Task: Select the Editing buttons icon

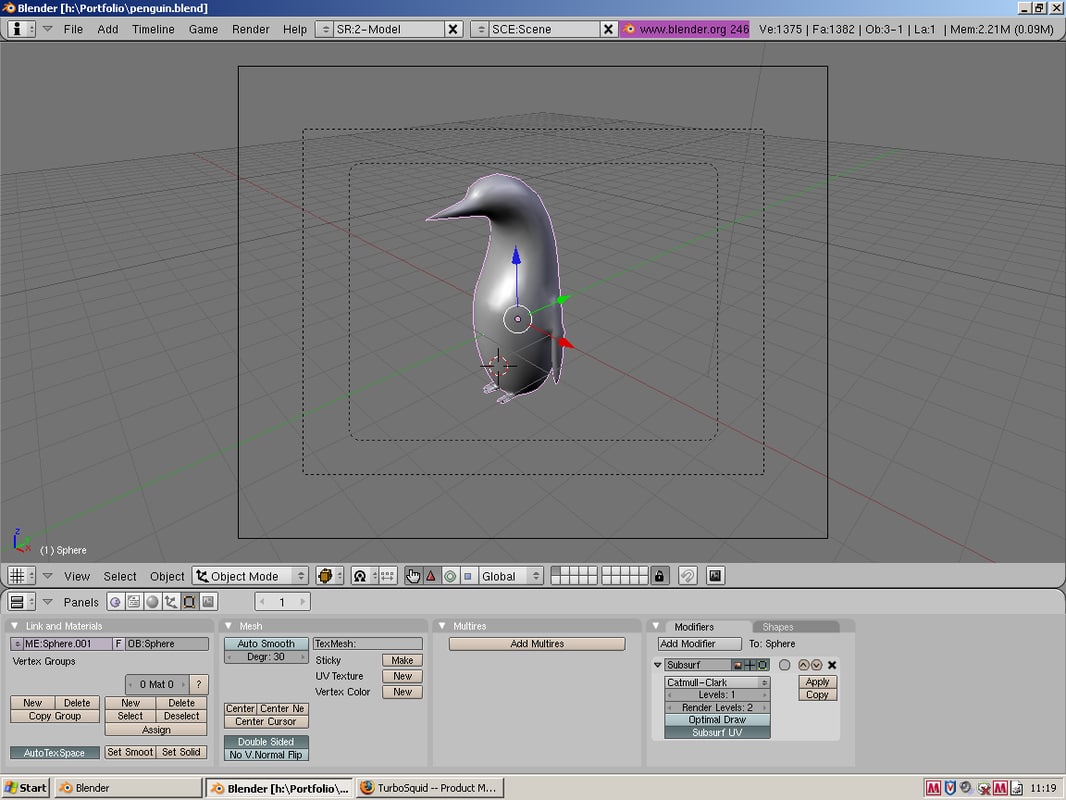Action: coord(189,601)
